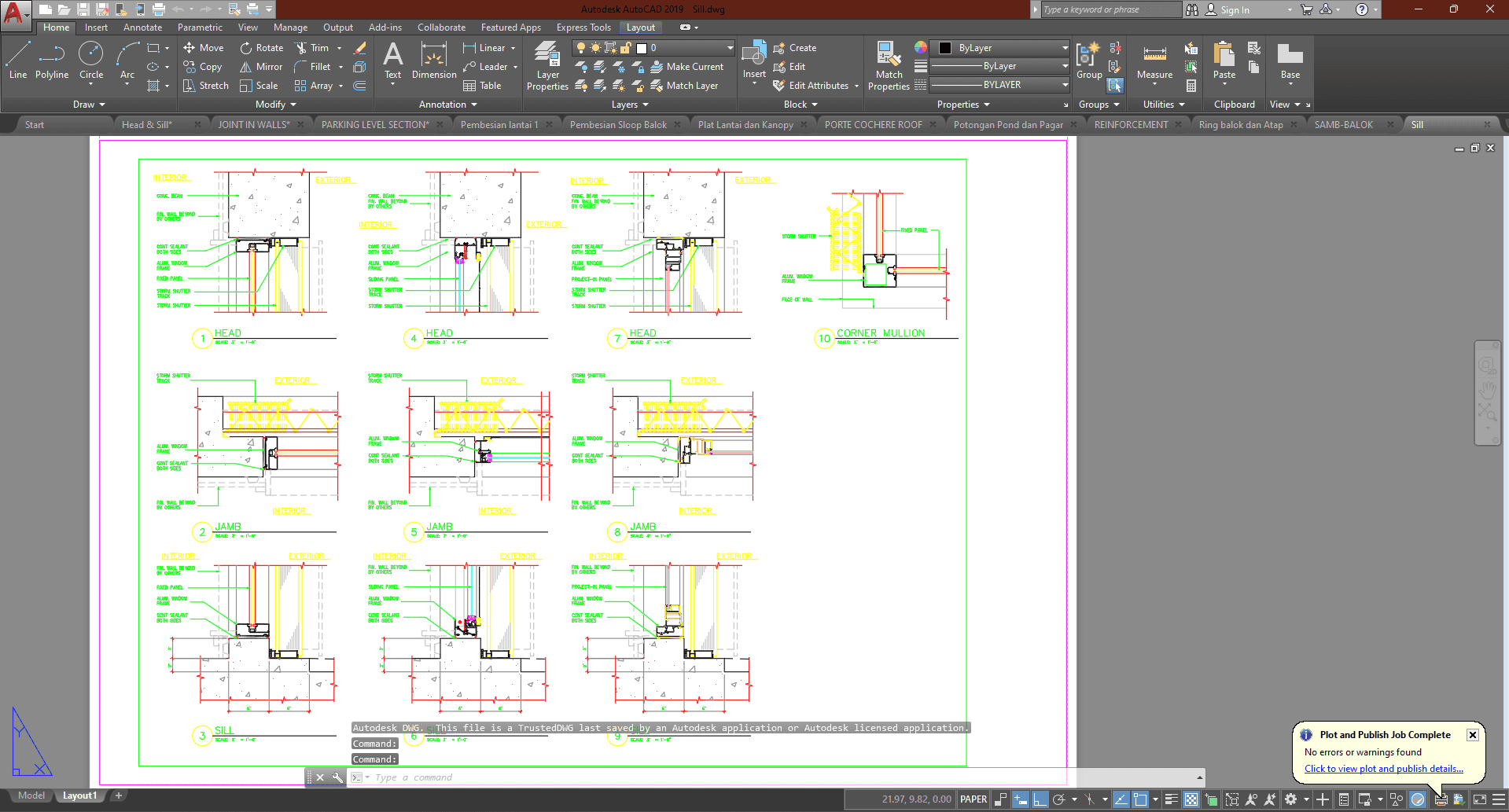
Task: Expand the Draw panel
Action: pyautogui.click(x=89, y=105)
